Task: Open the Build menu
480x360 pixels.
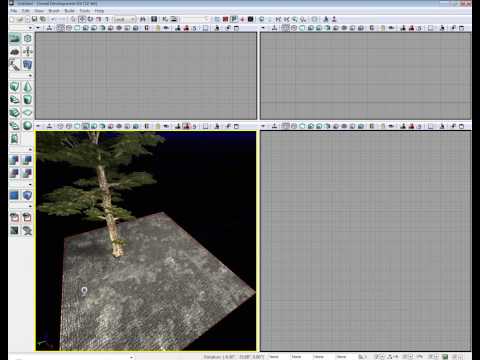Action: 69,11
